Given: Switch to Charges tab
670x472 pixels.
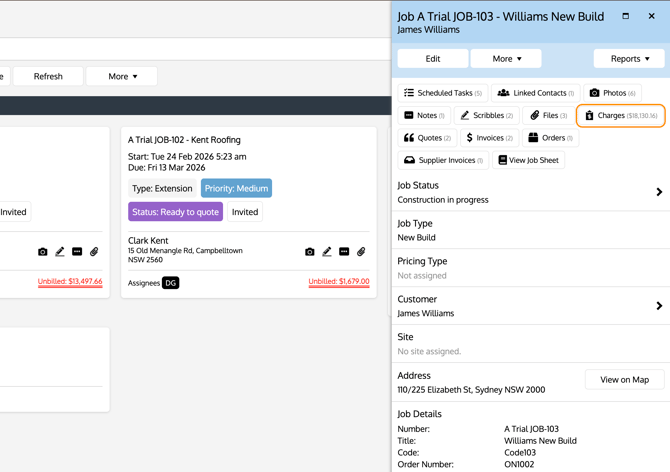Looking at the screenshot, I should click(x=621, y=116).
